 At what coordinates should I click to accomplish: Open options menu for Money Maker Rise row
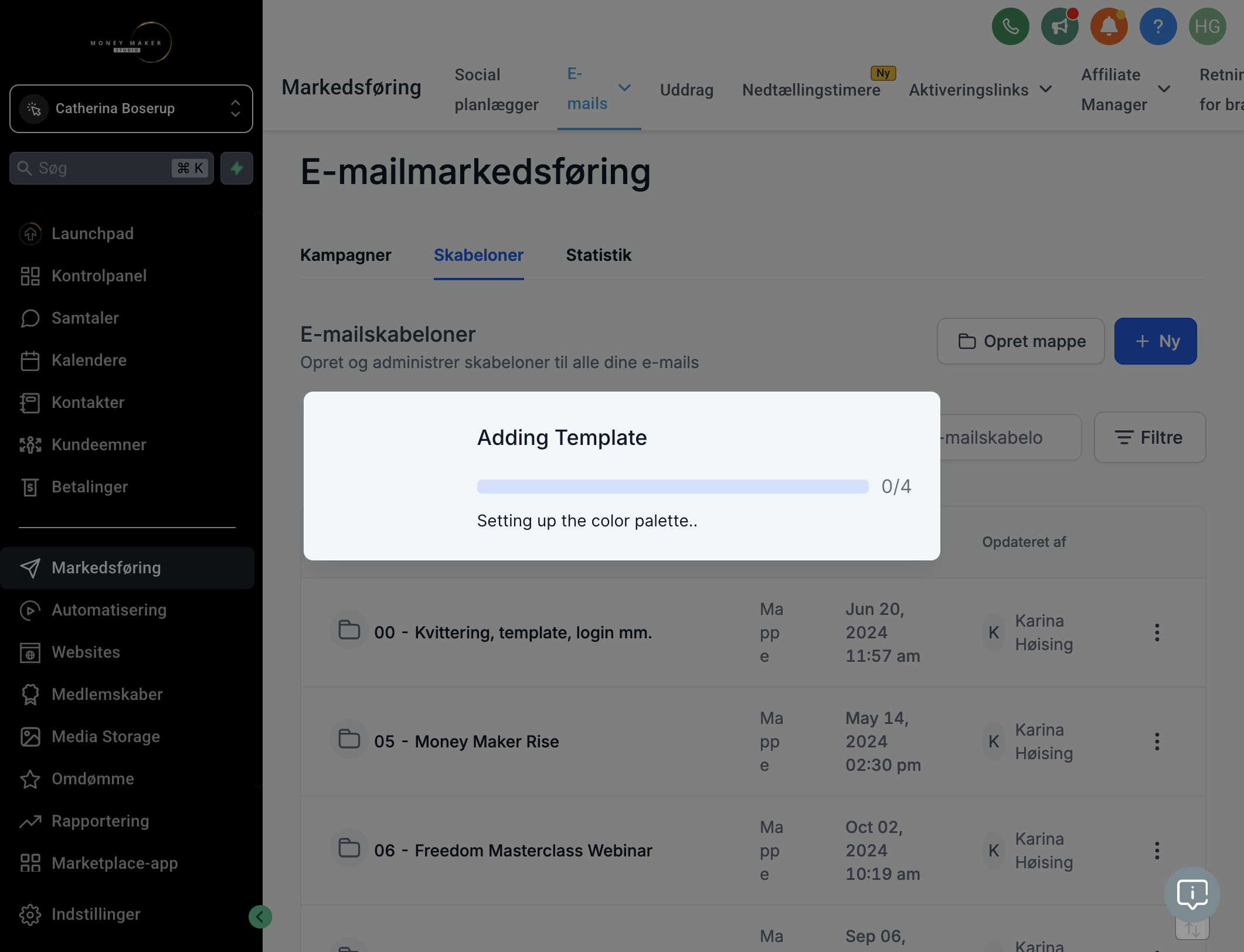(x=1157, y=742)
